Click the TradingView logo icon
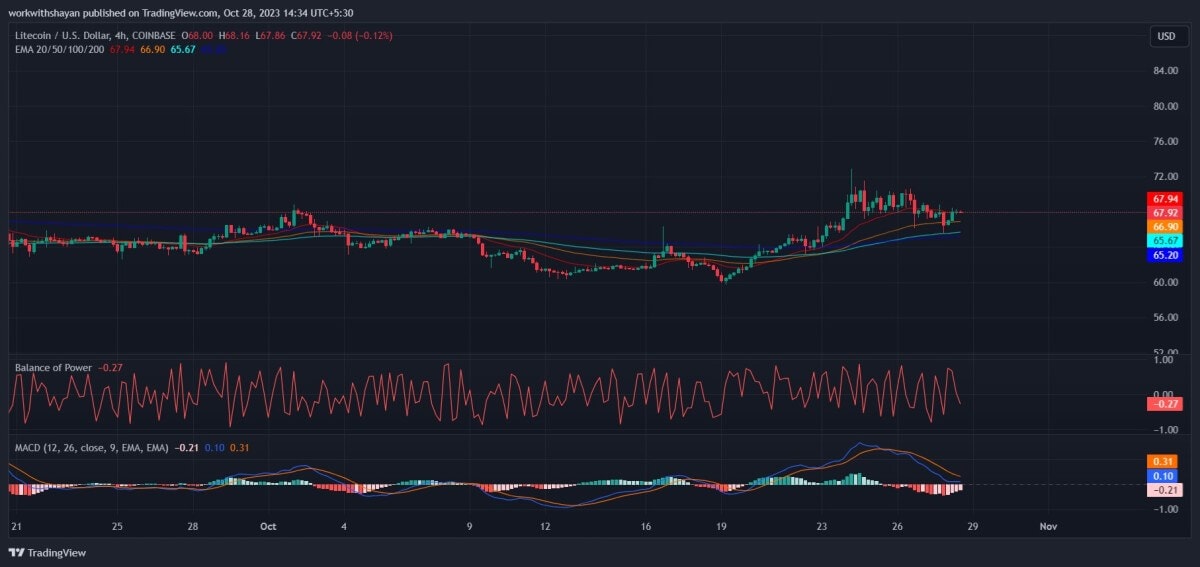Viewport: 1200px width, 567px height. pyautogui.click(x=16, y=552)
